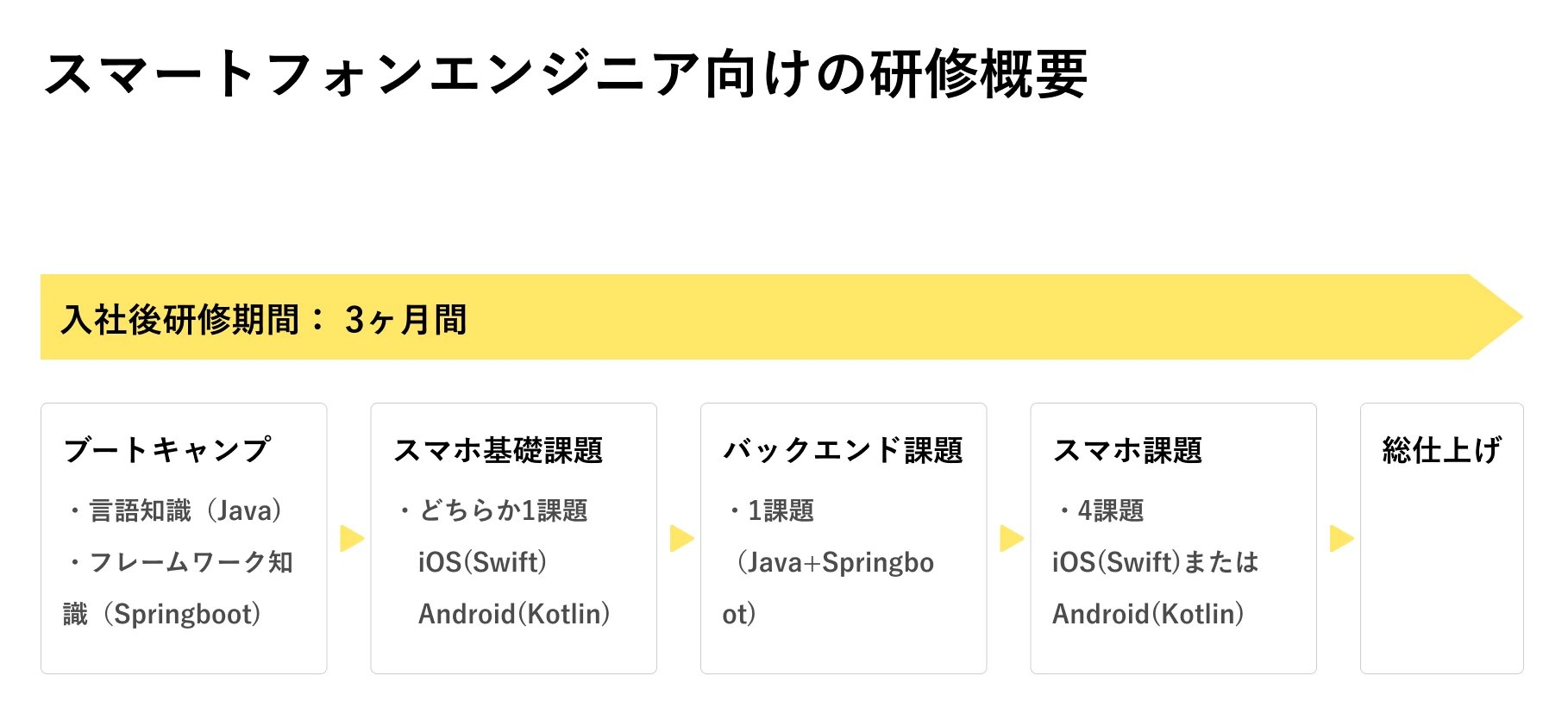1568x726 pixels.
Task: Click the slide title スマートフォンエンジニア向けの研修概要
Action: tap(565, 74)
